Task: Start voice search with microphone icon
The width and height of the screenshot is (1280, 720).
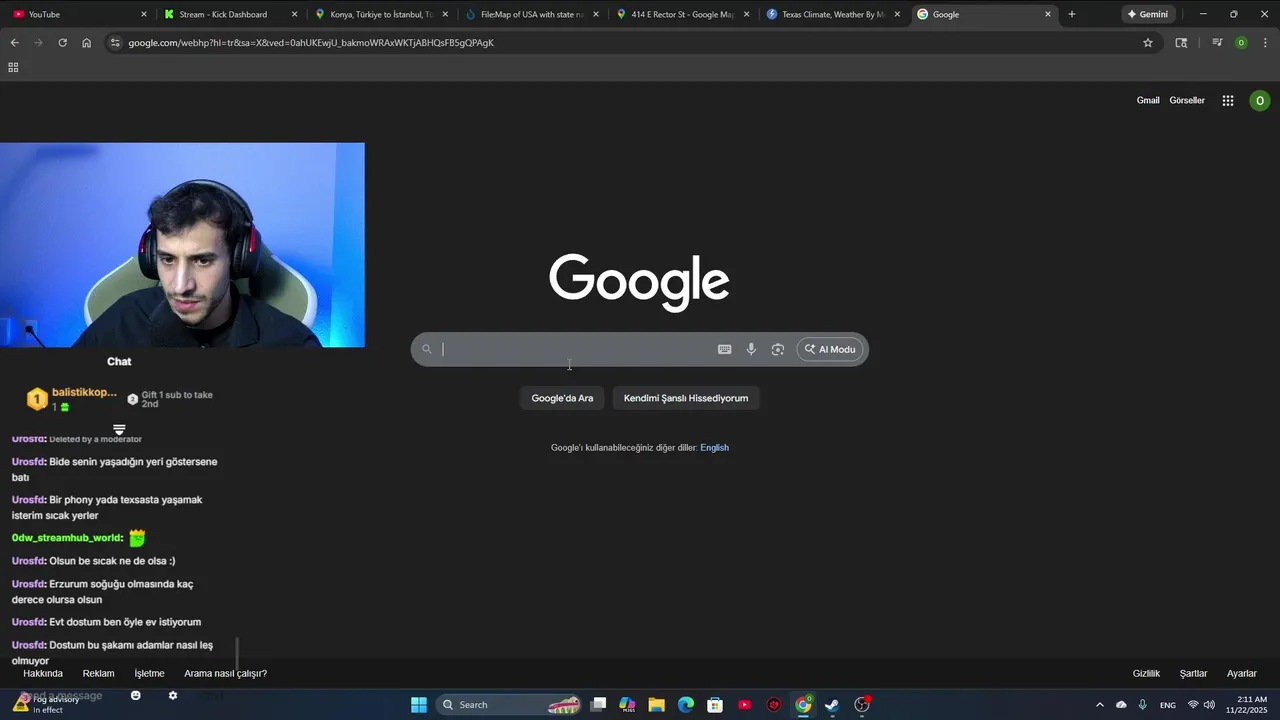Action: tap(751, 349)
